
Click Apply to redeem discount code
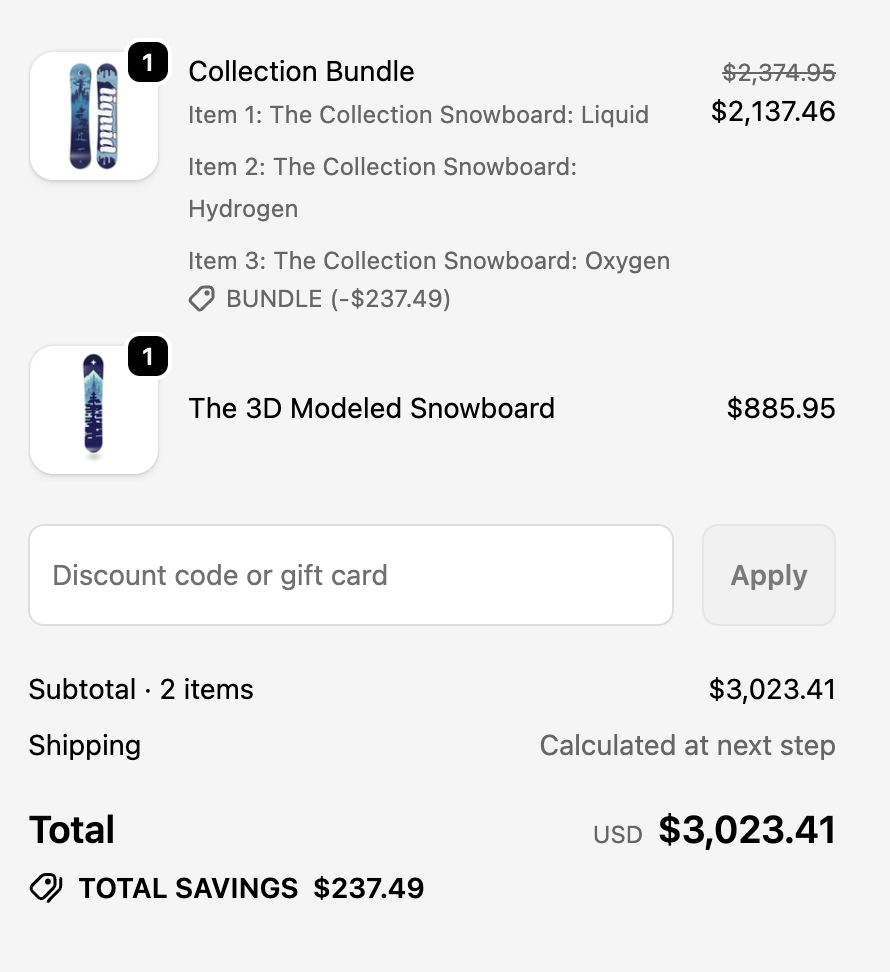pos(768,575)
